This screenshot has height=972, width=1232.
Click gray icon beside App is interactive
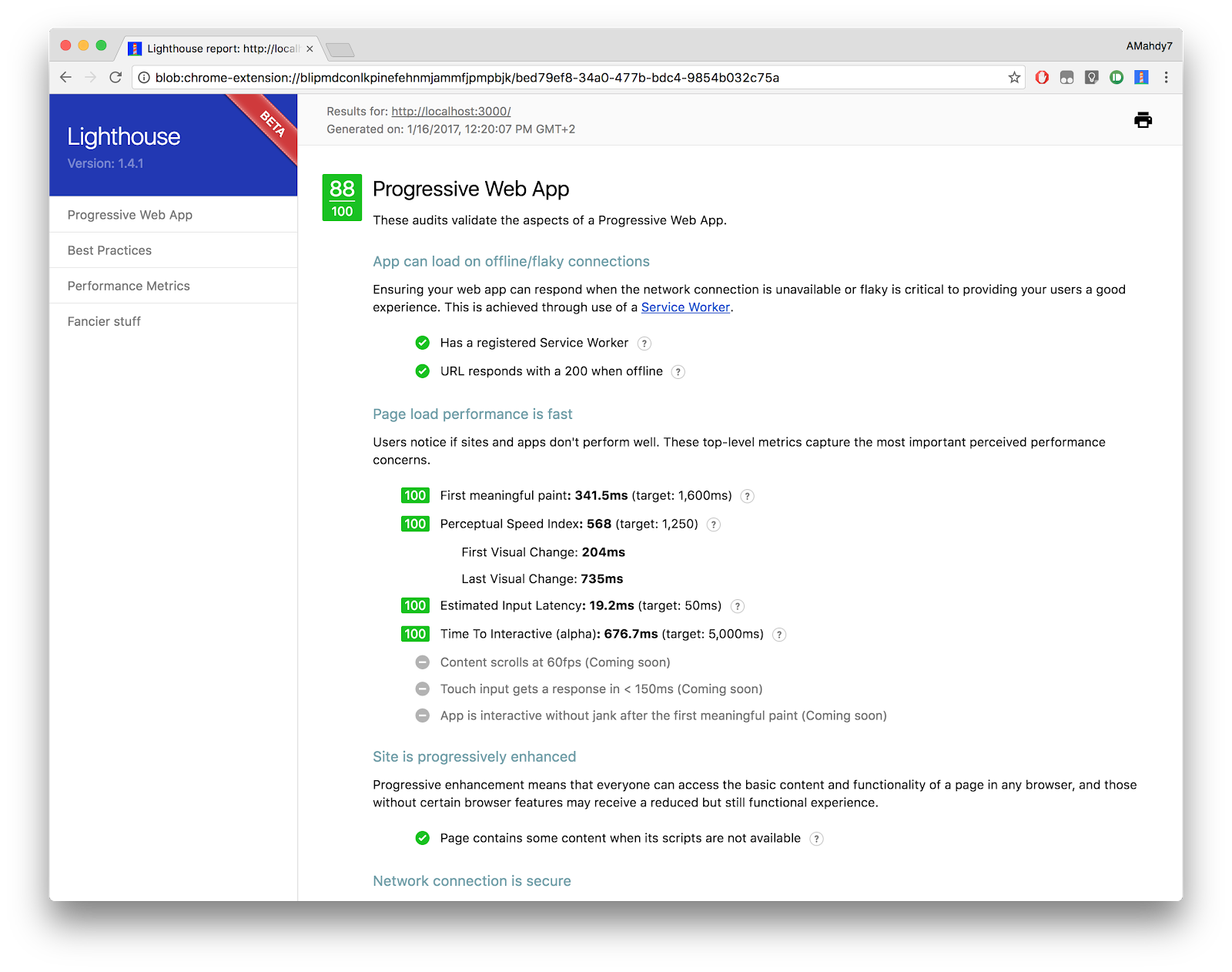[422, 716]
